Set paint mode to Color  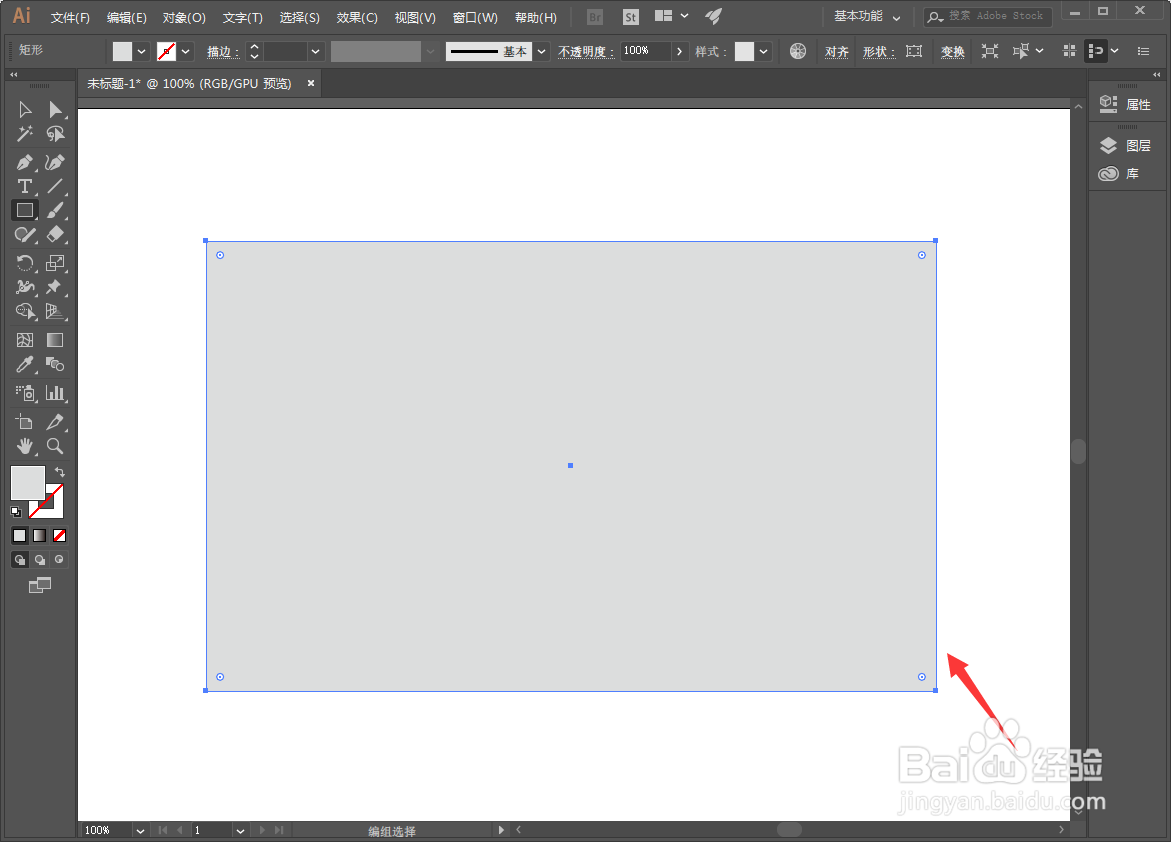point(20,535)
